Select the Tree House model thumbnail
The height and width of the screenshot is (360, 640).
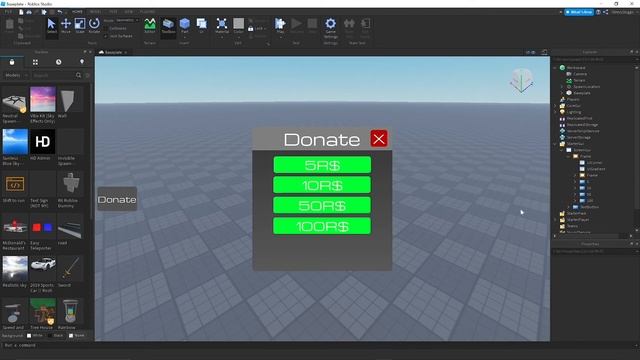42,311
